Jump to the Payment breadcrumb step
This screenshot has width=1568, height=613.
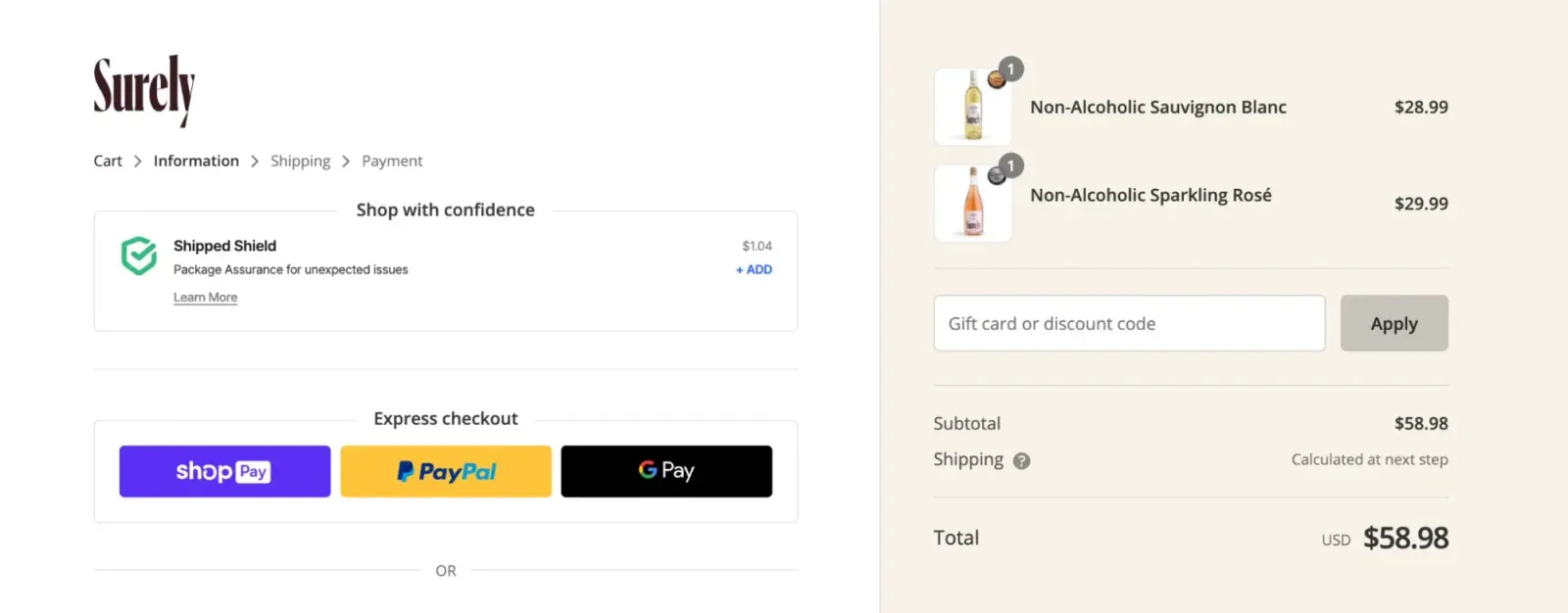click(x=392, y=162)
